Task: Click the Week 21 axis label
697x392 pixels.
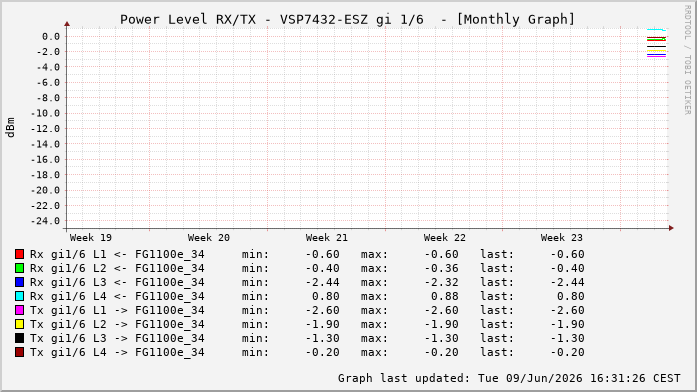Action: 326,238
